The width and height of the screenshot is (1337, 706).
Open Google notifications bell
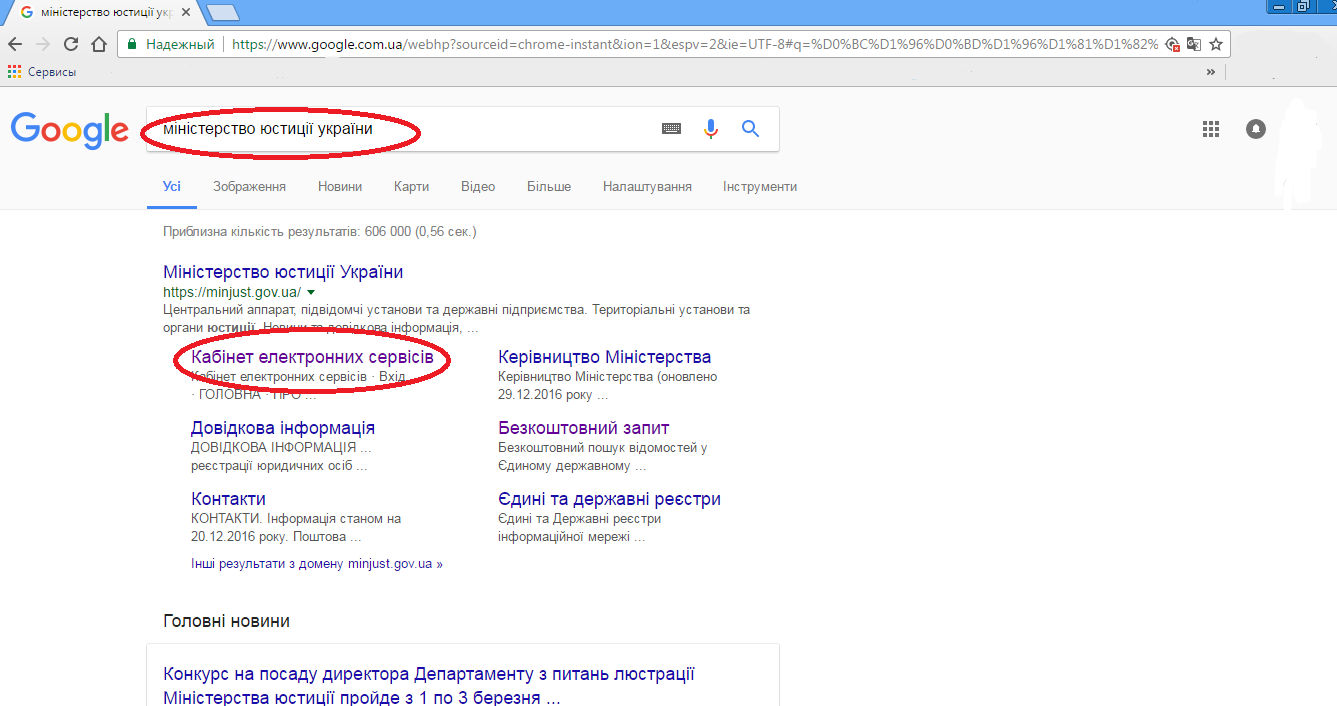1256,129
